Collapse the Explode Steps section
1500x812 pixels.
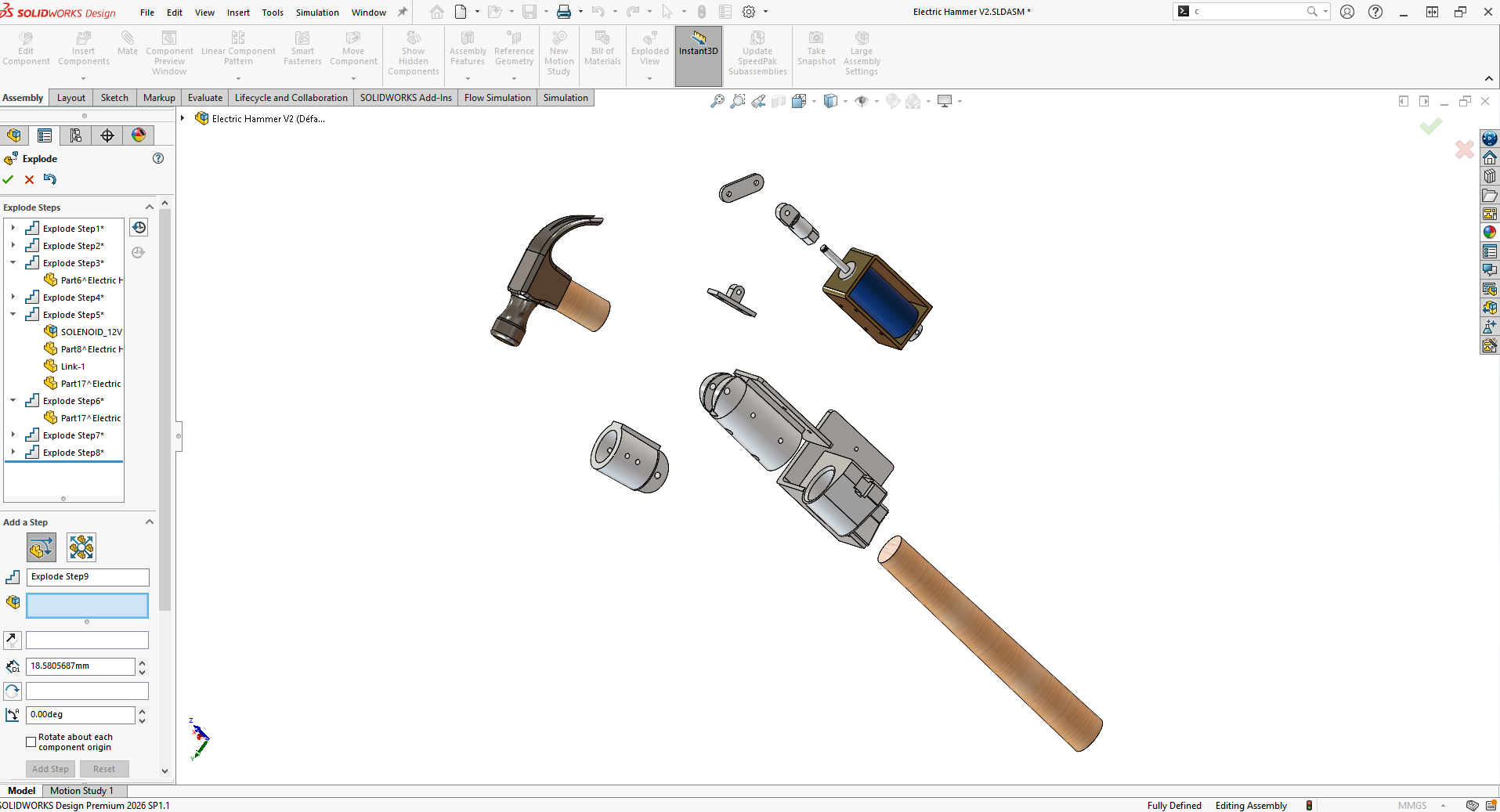click(x=150, y=208)
